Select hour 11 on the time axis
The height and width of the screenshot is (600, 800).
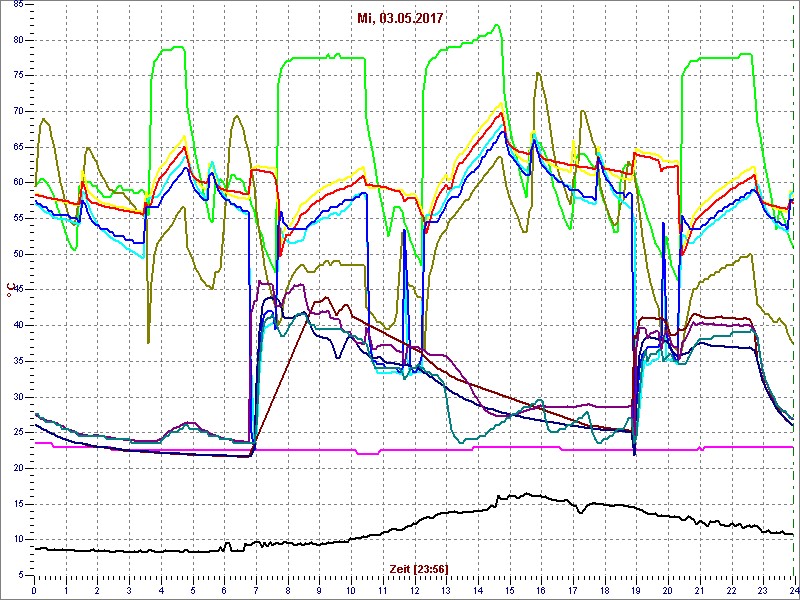[383, 590]
